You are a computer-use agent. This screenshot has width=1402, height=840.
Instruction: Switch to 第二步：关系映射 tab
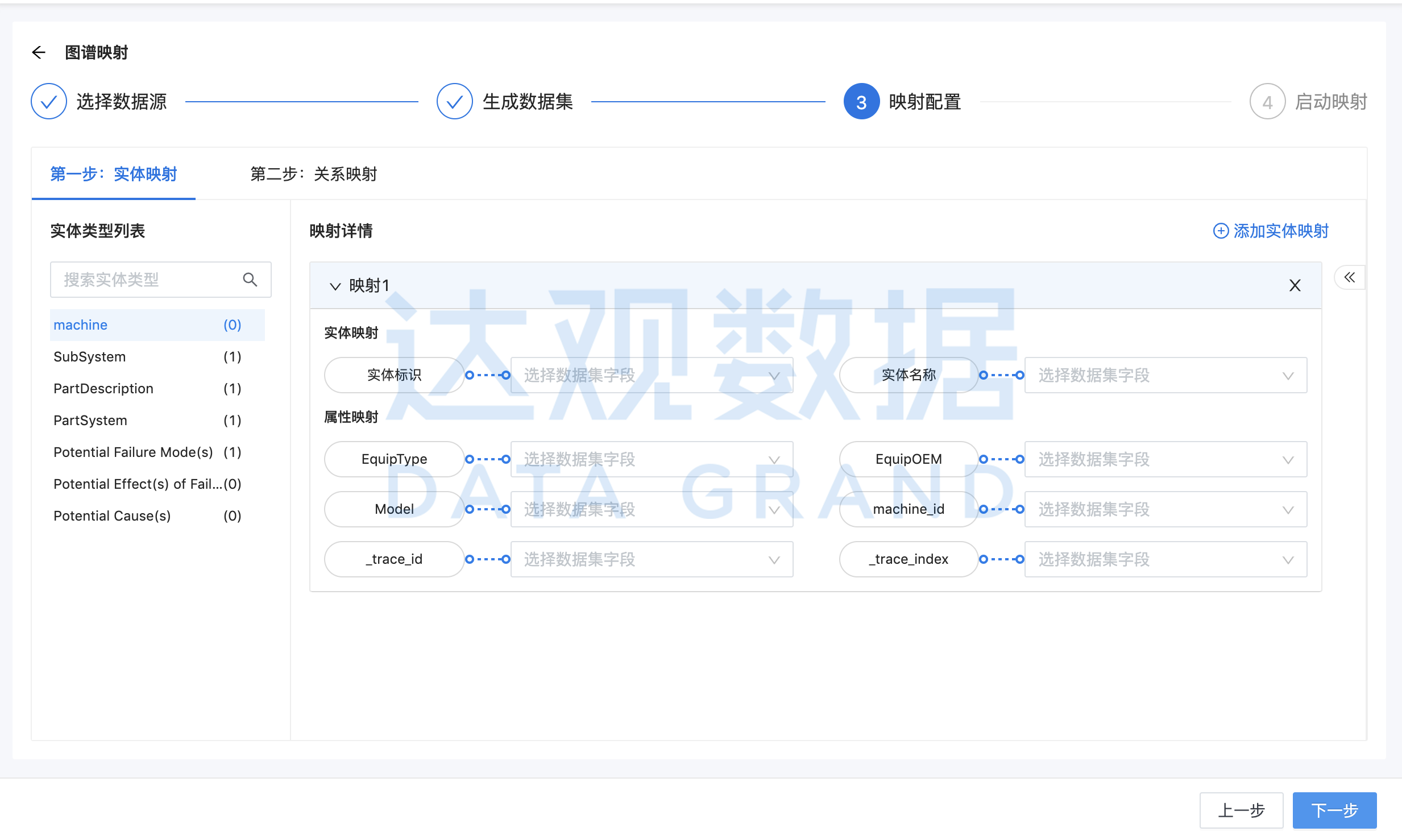click(314, 174)
